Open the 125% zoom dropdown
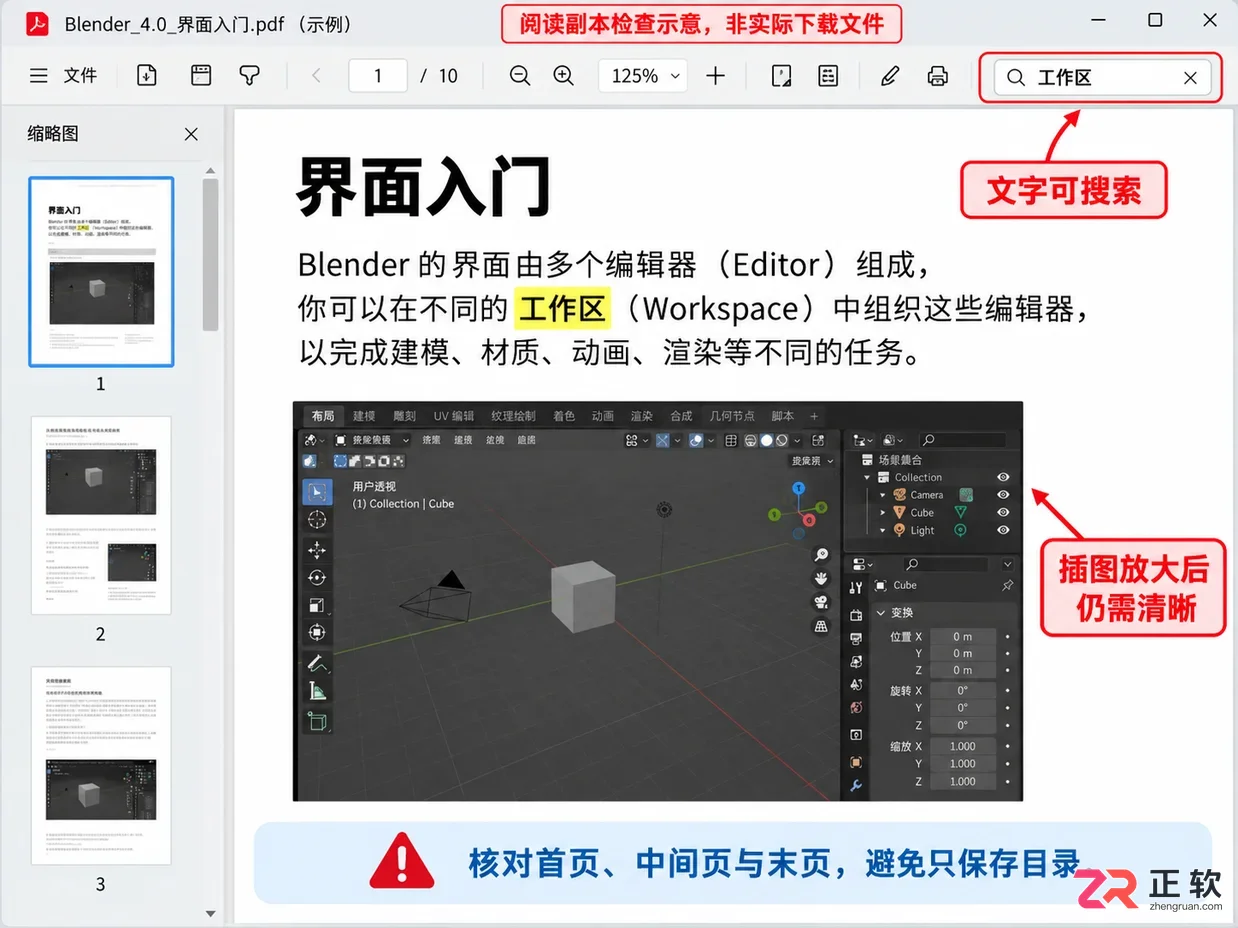Image resolution: width=1238 pixels, height=928 pixels. pos(641,76)
